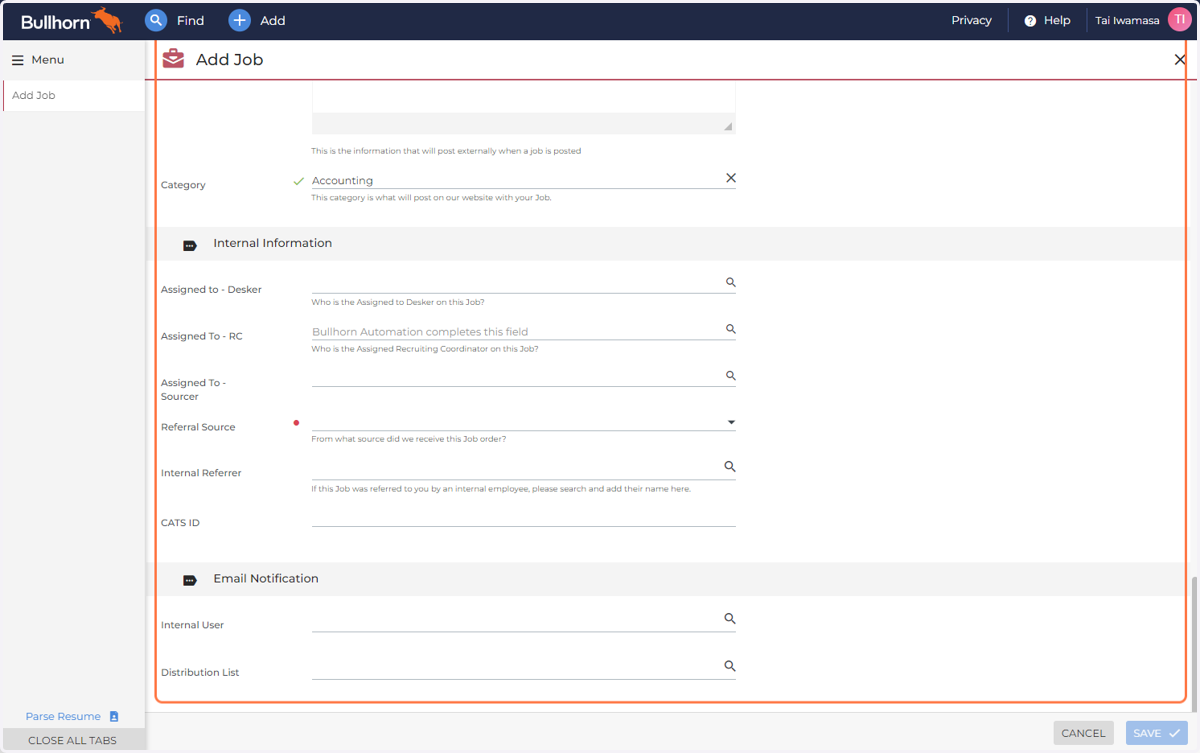
Task: Click green checkmark beside Category
Action: [x=298, y=181]
